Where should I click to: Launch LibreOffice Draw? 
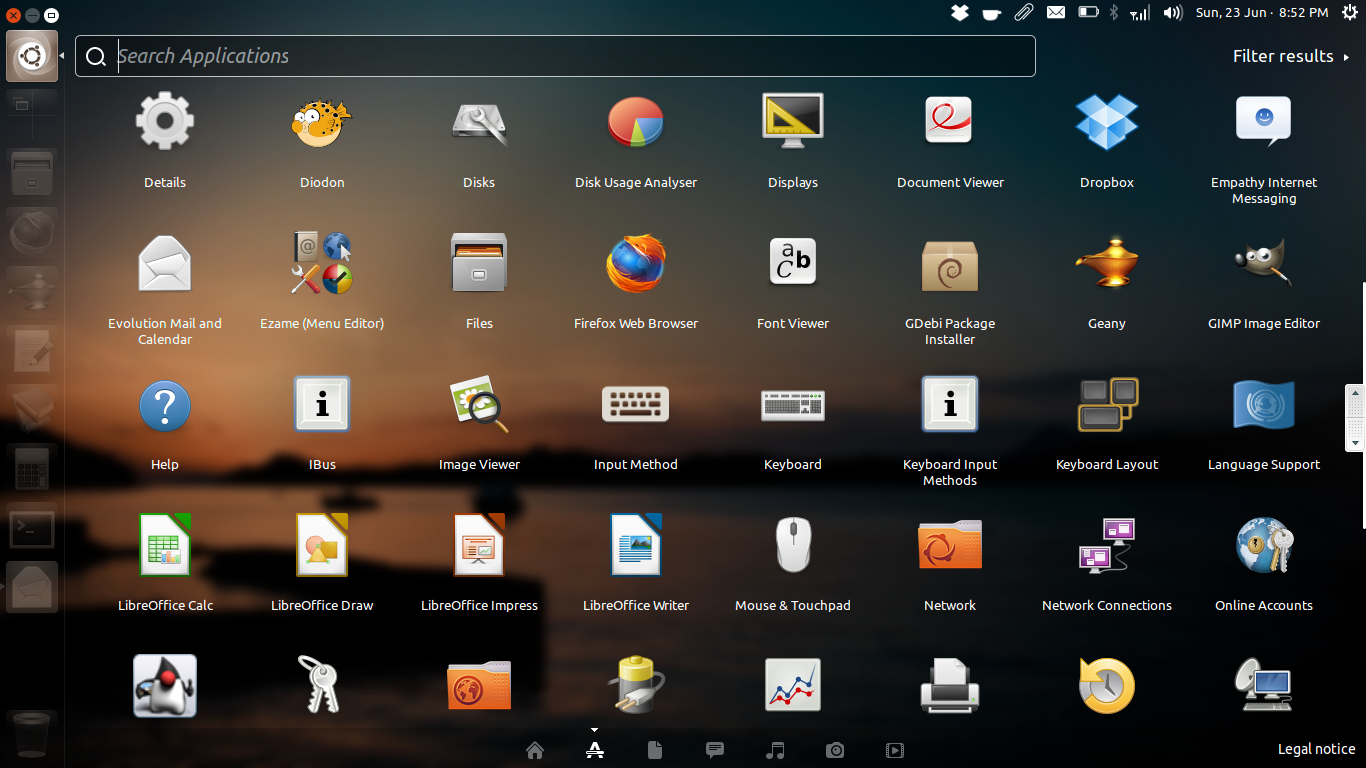point(322,545)
